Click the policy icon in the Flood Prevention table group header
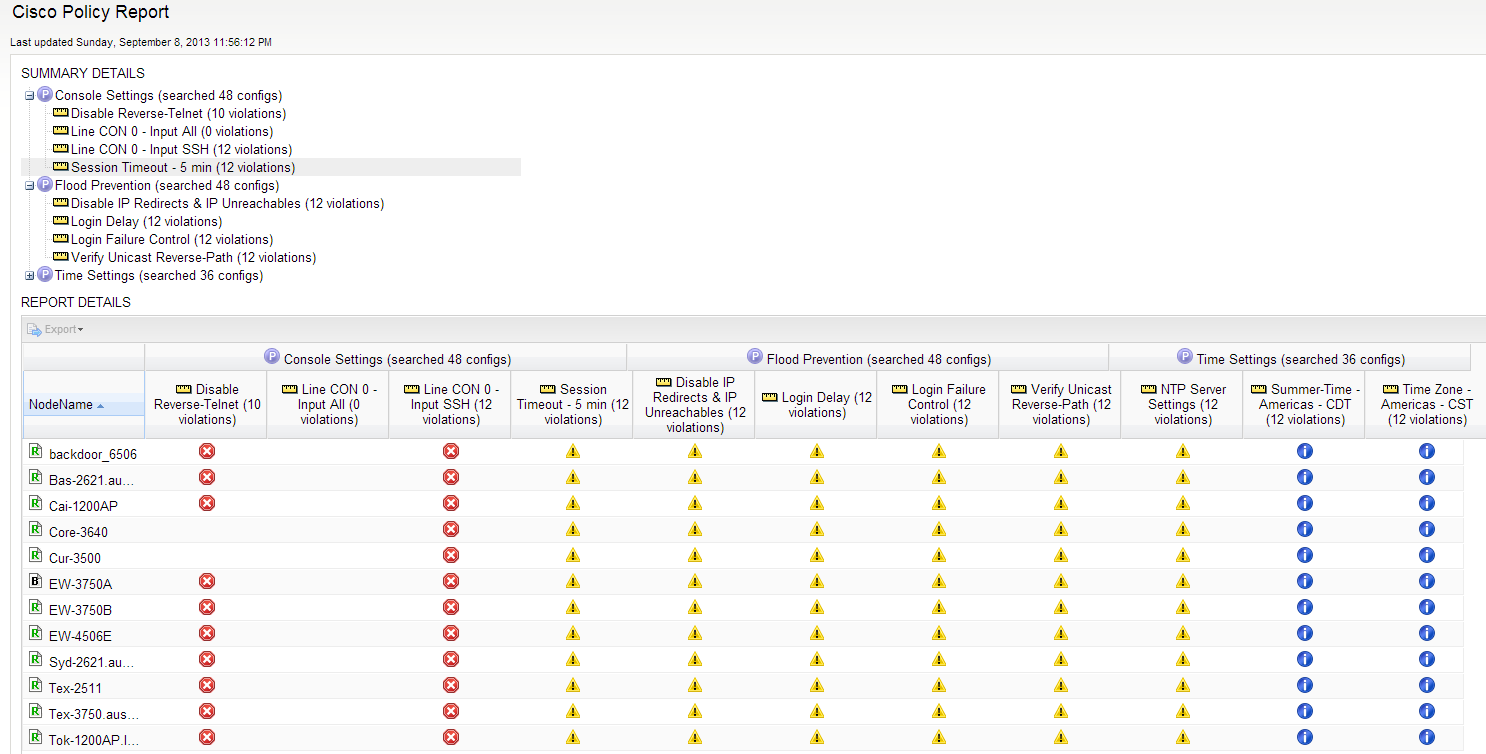The image size is (1486, 754). [756, 358]
